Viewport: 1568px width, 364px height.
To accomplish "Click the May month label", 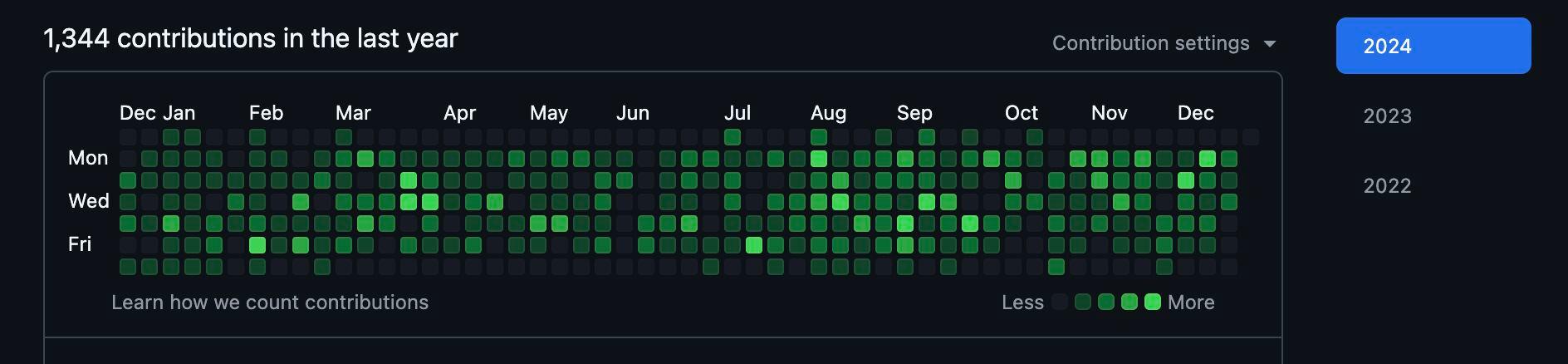I will [549, 113].
